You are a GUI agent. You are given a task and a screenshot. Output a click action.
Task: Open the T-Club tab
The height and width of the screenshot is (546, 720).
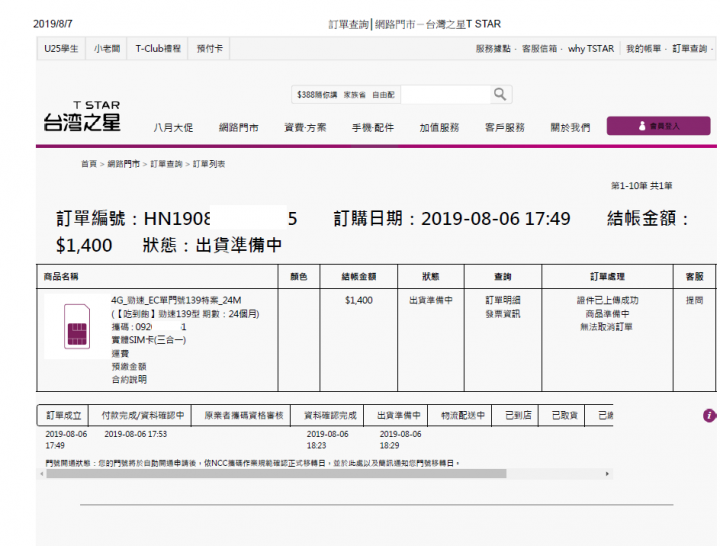pyautogui.click(x=158, y=49)
